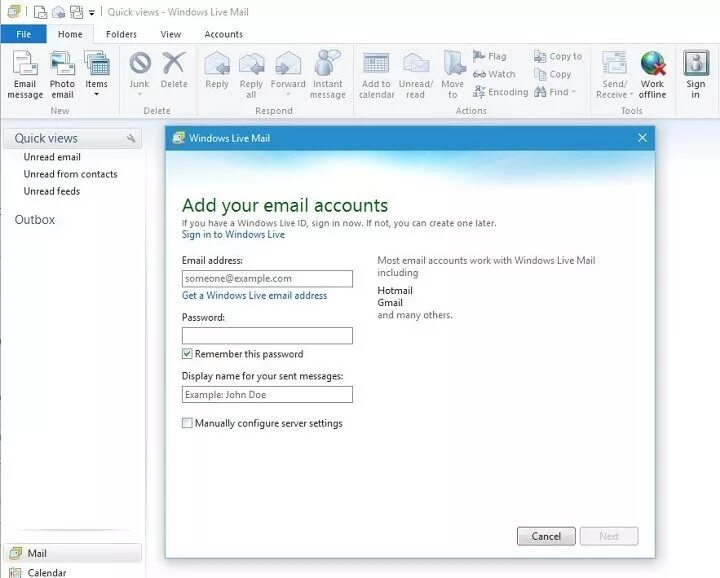Click quick-access reply icon in title bar

[x=58, y=12]
